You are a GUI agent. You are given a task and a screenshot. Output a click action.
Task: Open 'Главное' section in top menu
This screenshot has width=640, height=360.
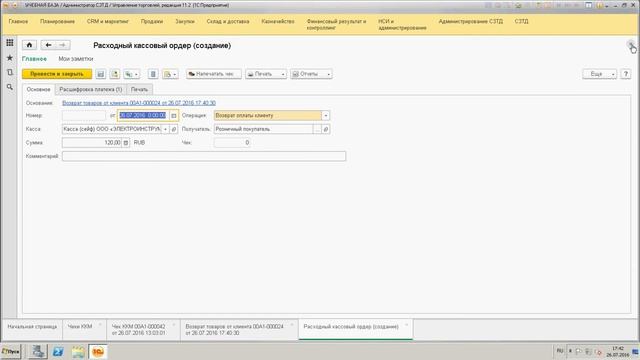18,21
